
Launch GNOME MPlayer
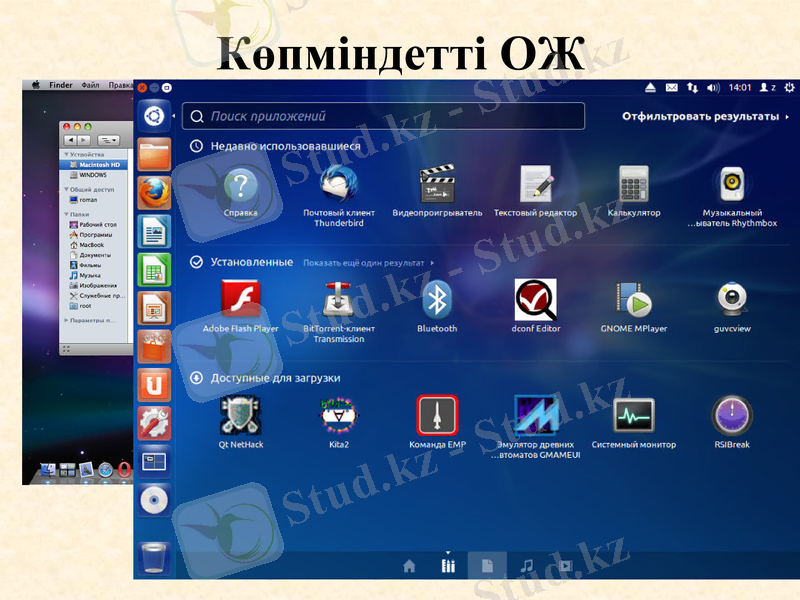pyautogui.click(x=633, y=300)
